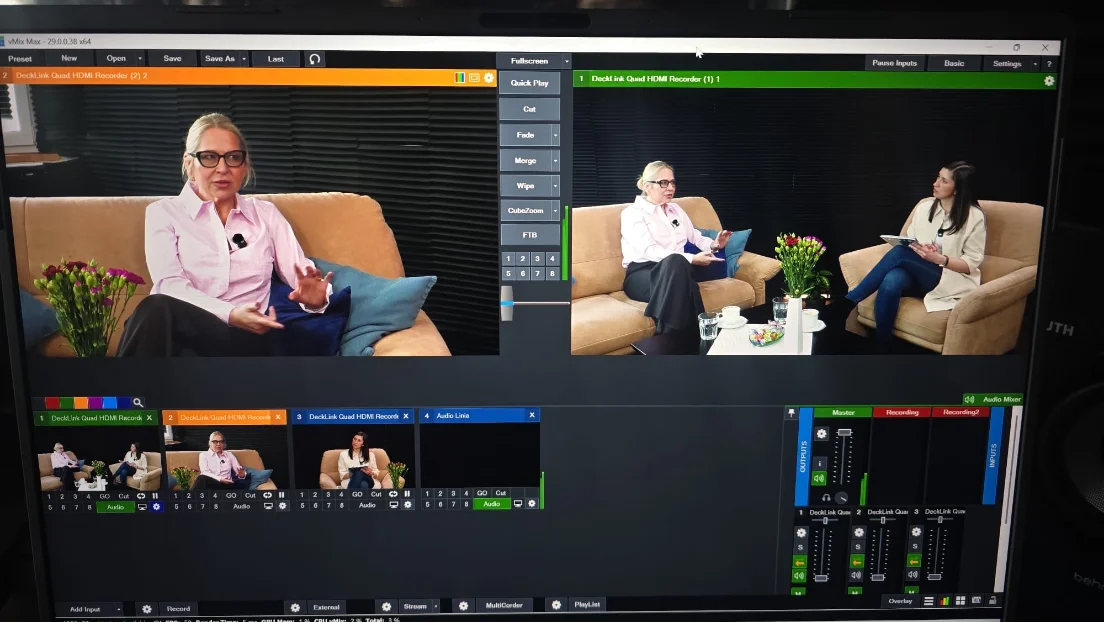
Task: Open the preview input settings gear
Action: click(x=489, y=77)
